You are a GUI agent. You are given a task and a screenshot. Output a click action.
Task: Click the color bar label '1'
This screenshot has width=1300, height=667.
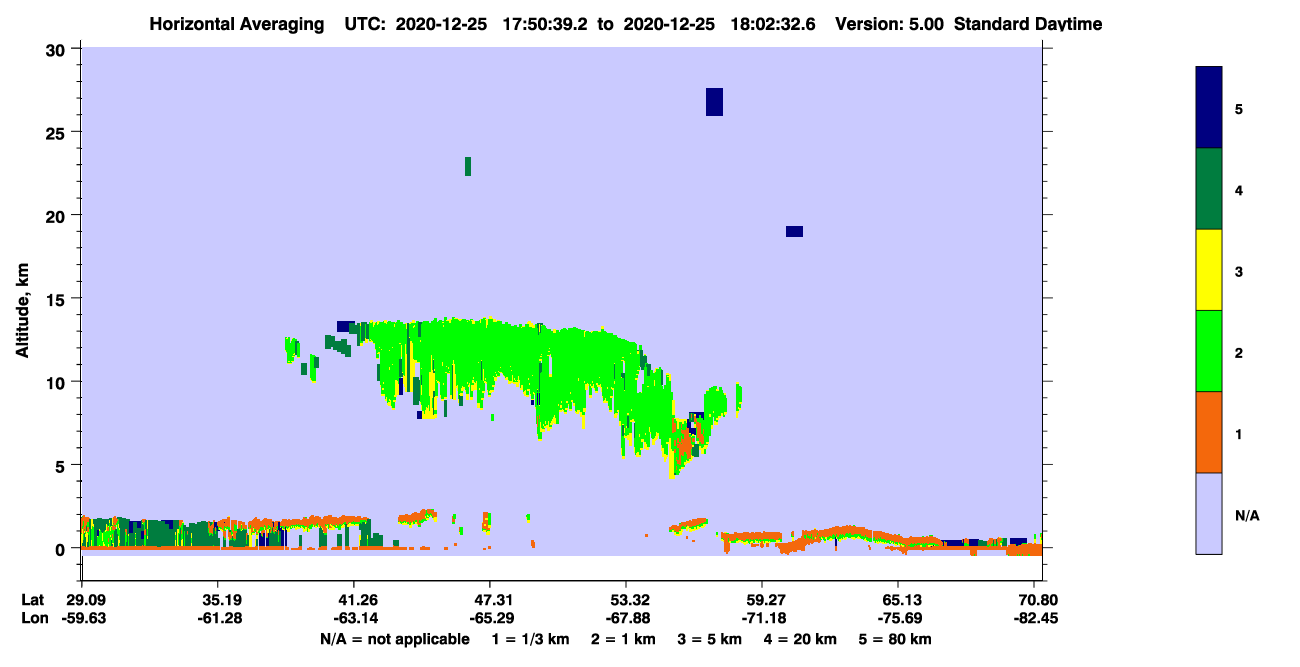[x=1239, y=434]
